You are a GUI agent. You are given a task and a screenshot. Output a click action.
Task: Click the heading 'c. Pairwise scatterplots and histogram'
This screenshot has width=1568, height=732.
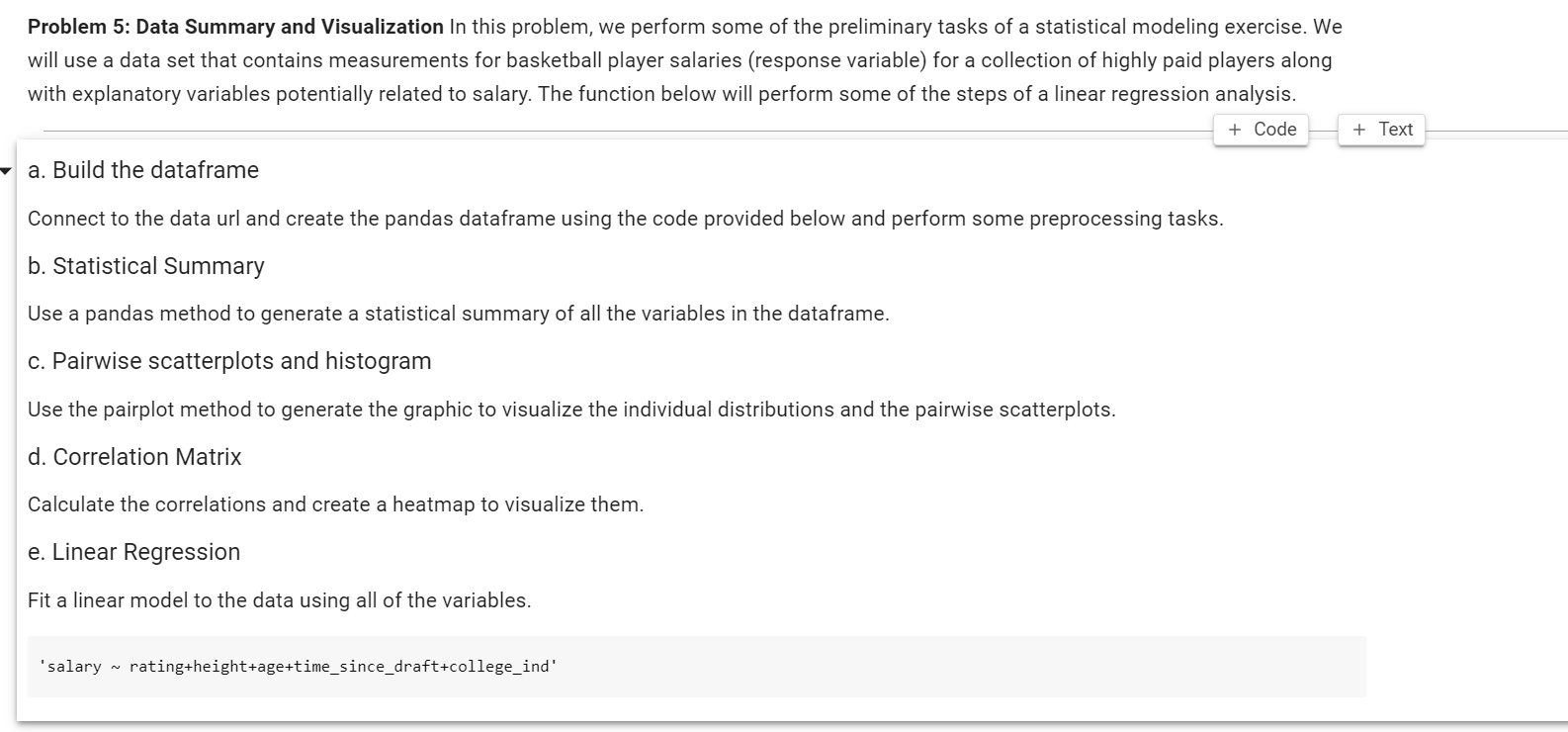click(228, 361)
